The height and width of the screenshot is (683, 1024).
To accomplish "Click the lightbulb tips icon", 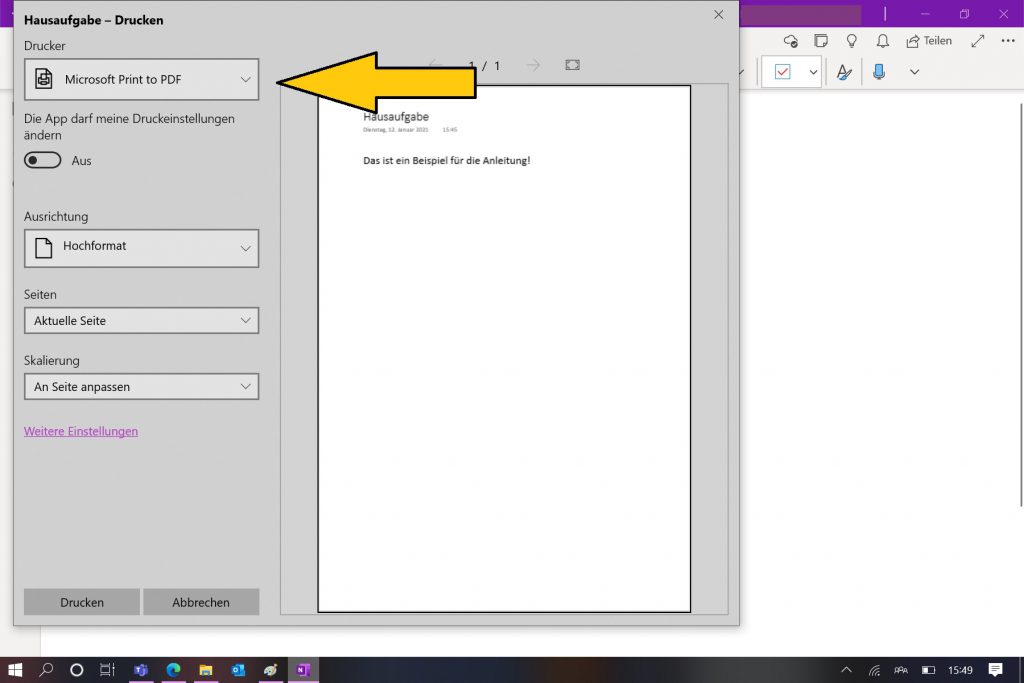I will [x=852, y=41].
